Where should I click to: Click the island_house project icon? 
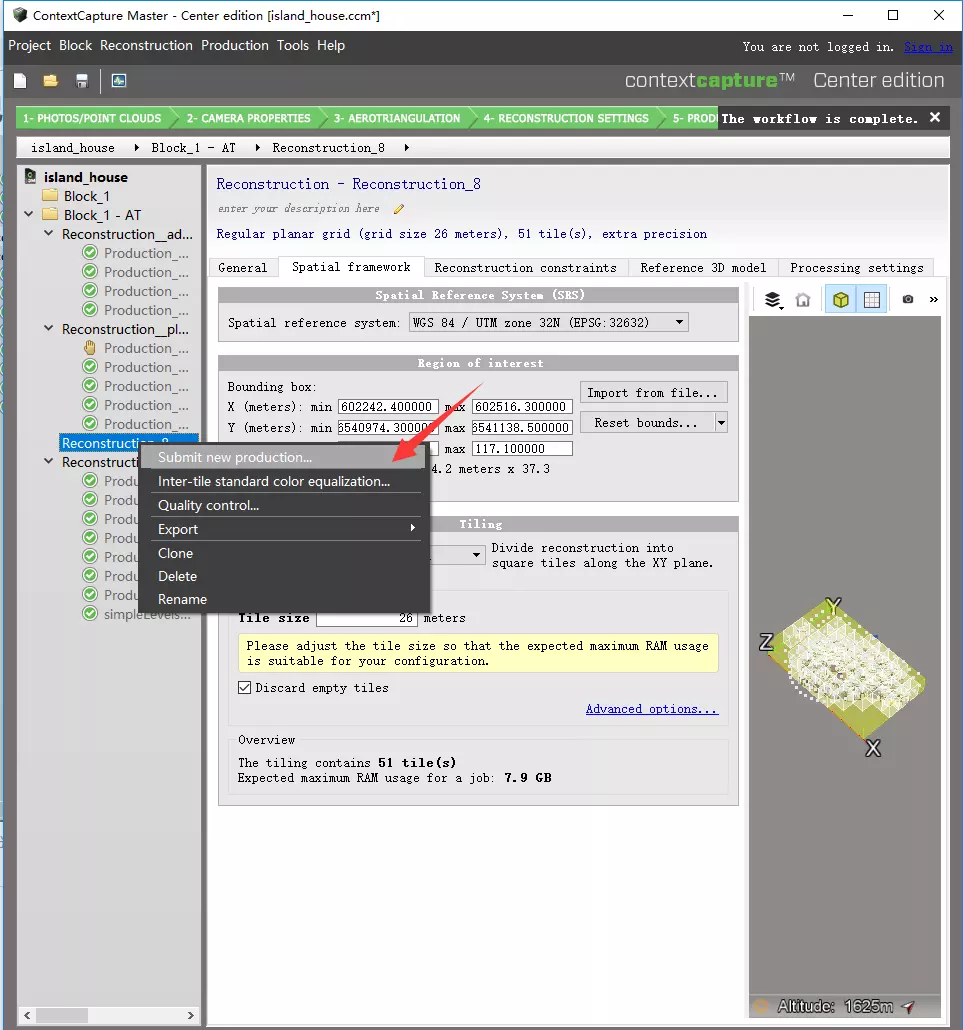tap(30, 177)
